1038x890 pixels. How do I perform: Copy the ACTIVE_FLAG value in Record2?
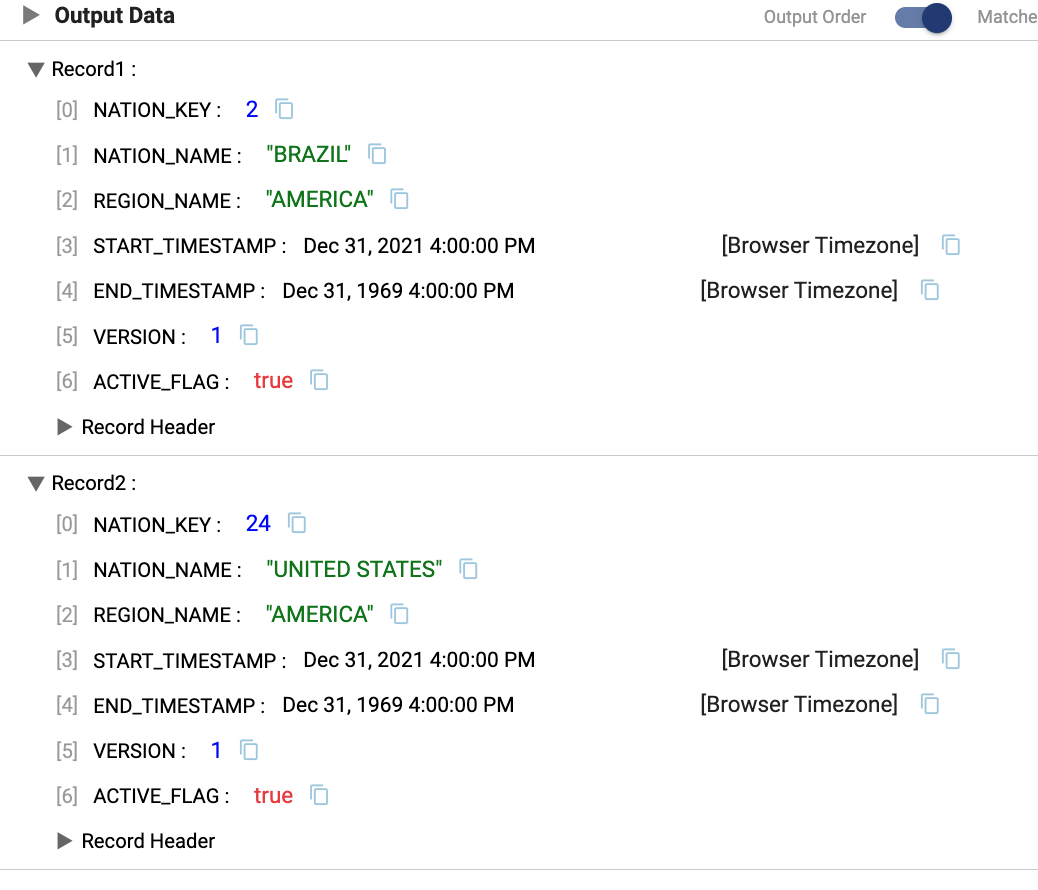click(319, 795)
